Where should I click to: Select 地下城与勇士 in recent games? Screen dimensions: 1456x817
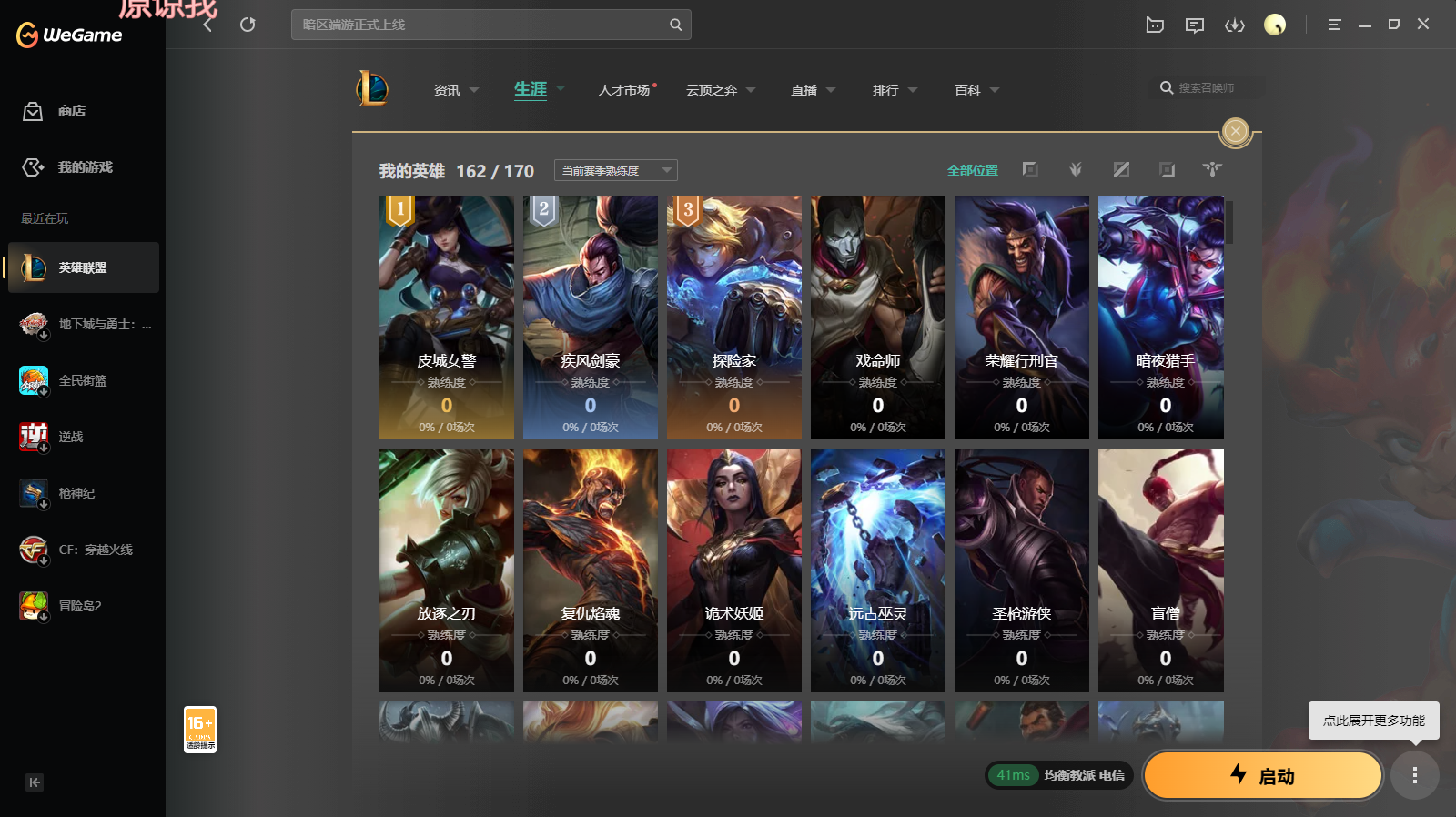point(84,324)
